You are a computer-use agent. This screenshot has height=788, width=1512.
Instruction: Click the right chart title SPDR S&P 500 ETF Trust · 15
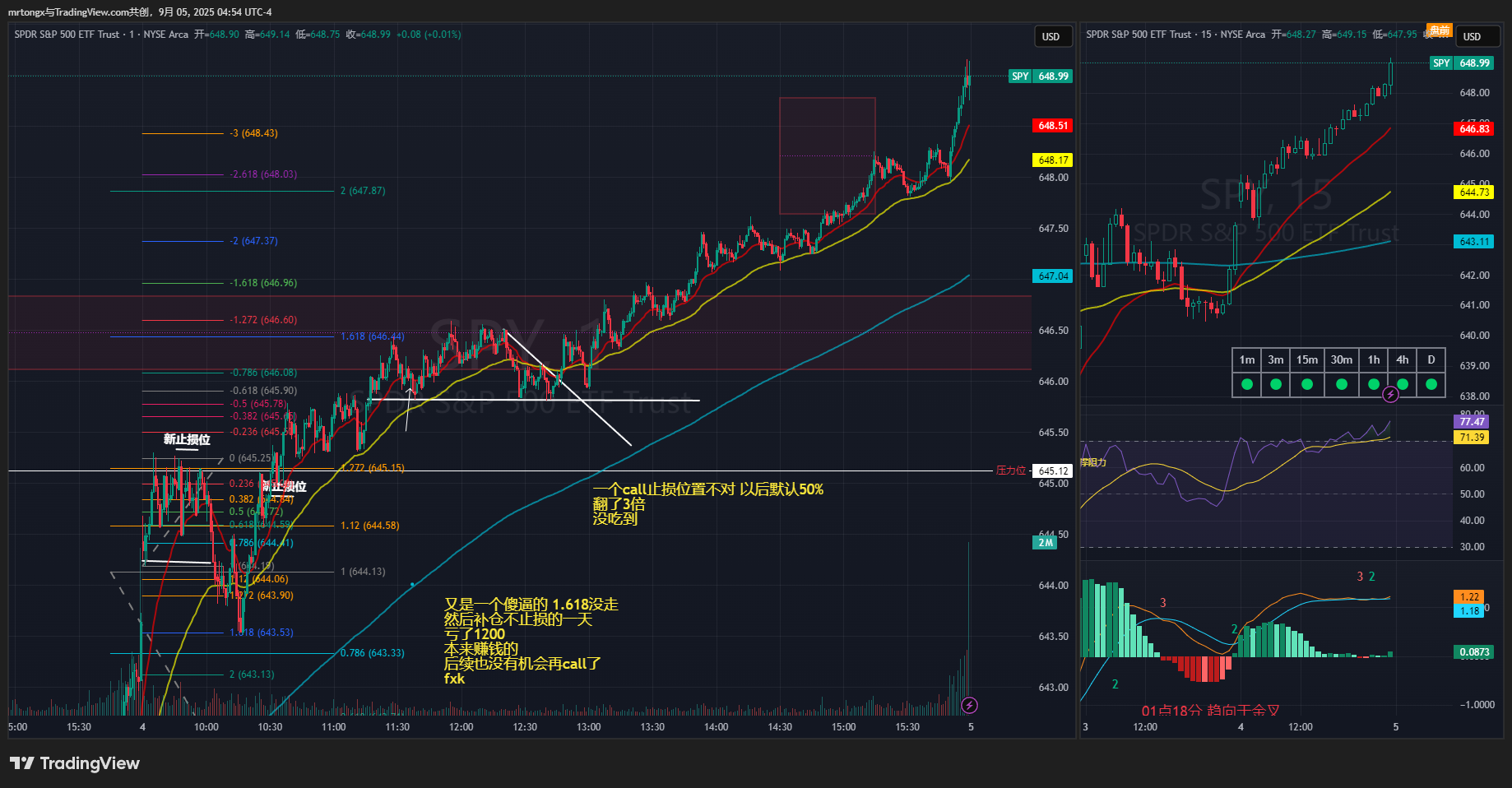coord(1148,35)
